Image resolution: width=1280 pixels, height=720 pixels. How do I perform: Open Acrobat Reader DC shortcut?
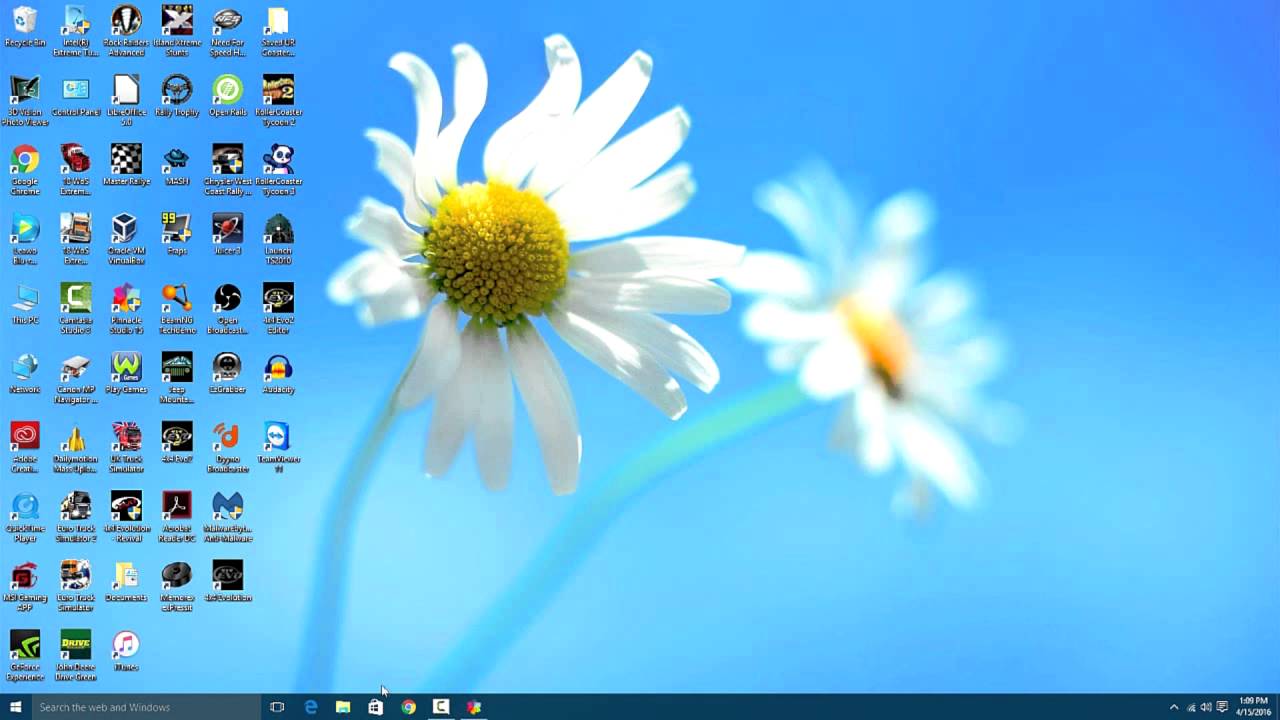[177, 516]
